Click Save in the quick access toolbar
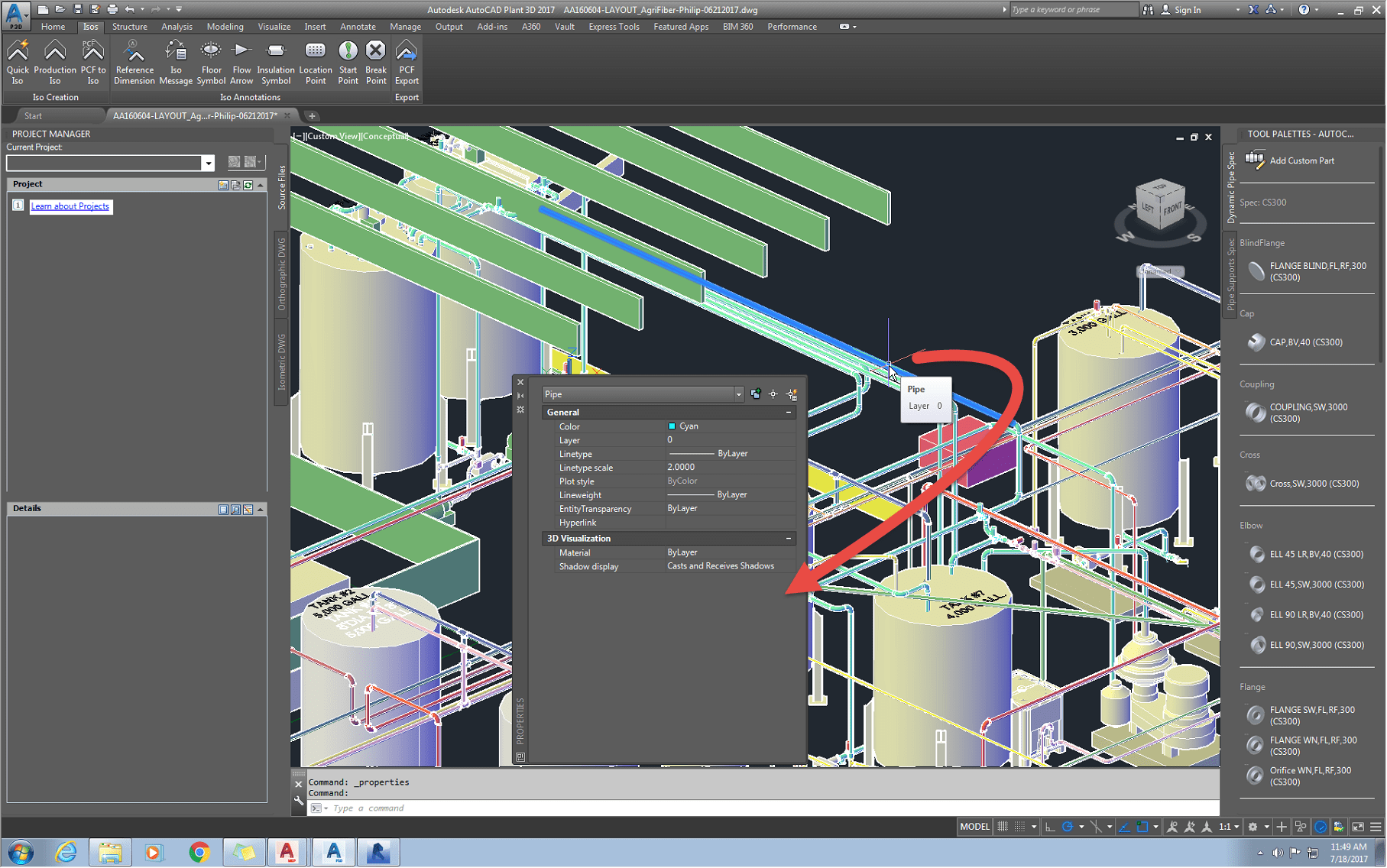The height and width of the screenshot is (868, 1387). coord(77,9)
